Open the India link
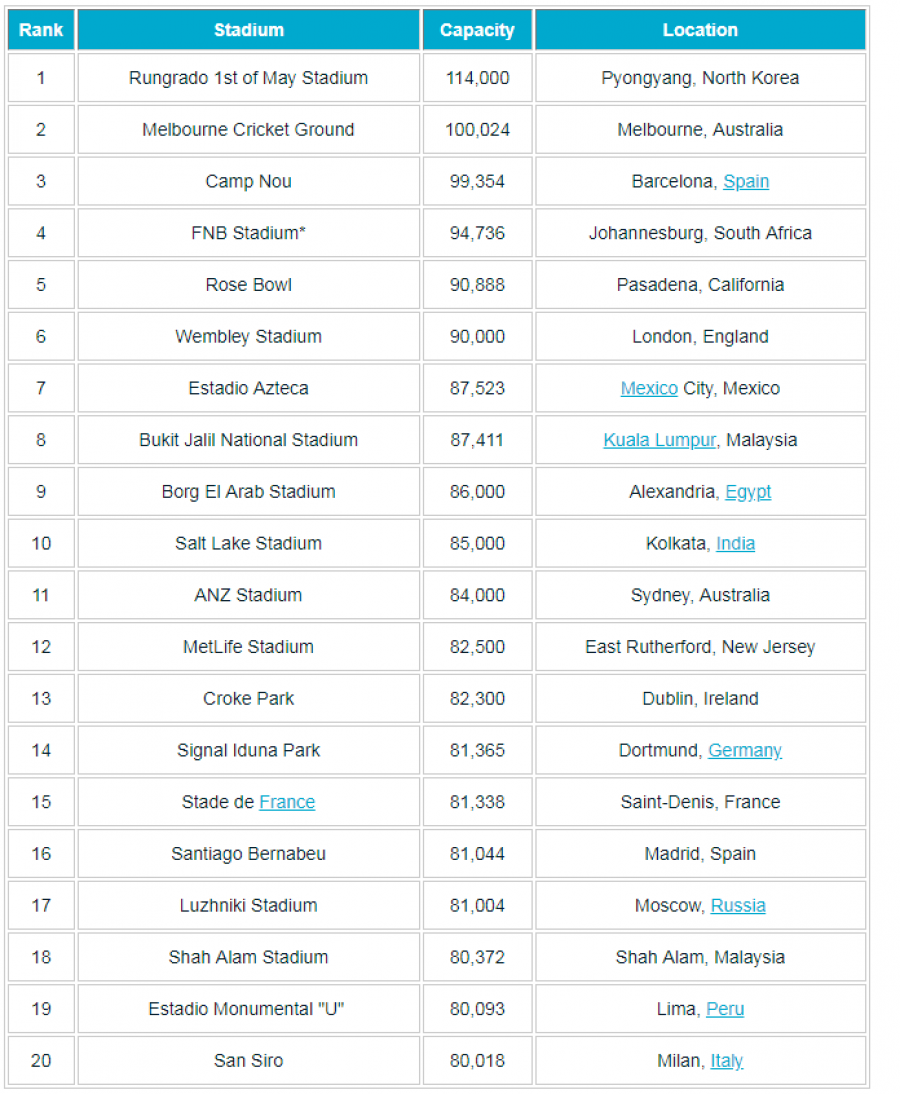 tap(735, 544)
